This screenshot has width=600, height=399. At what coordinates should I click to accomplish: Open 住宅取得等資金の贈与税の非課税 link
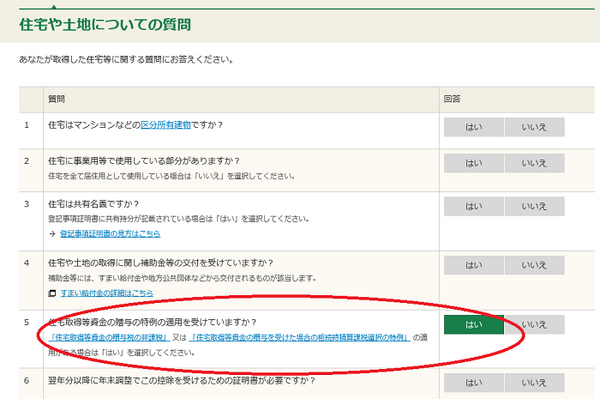tap(109, 337)
